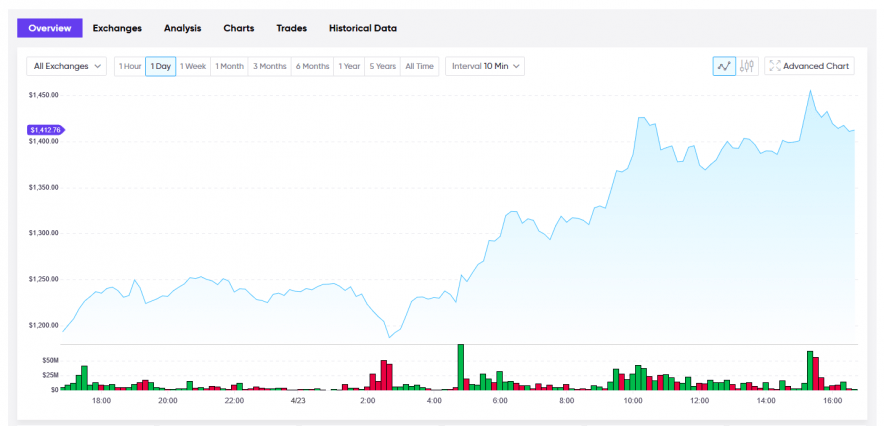884x426 pixels.
Task: Click the 12:00 time axis label
Action: (700, 401)
